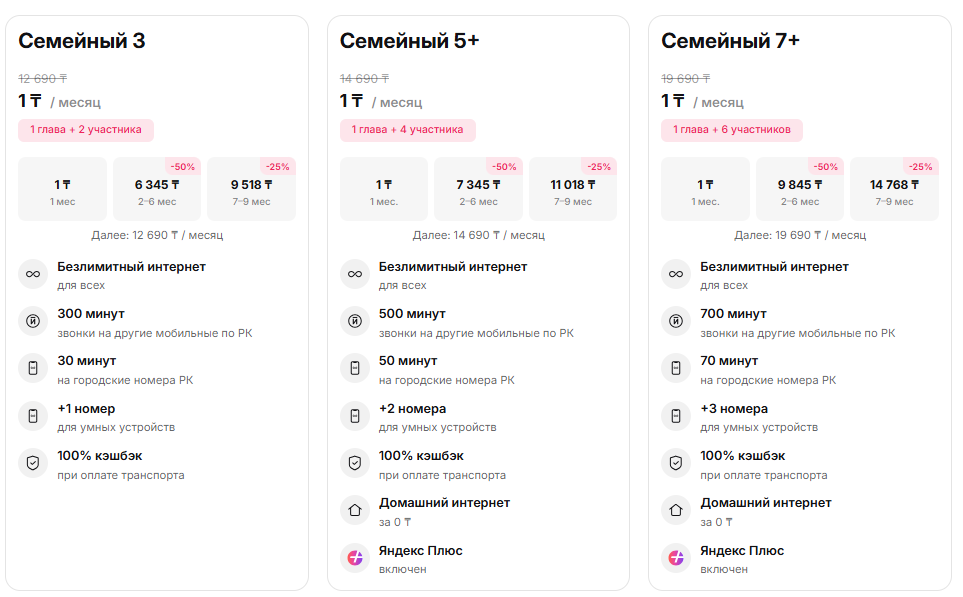Click cashback shield icon in Семейный 5+
This screenshot has height=597, width=963.
pos(355,463)
